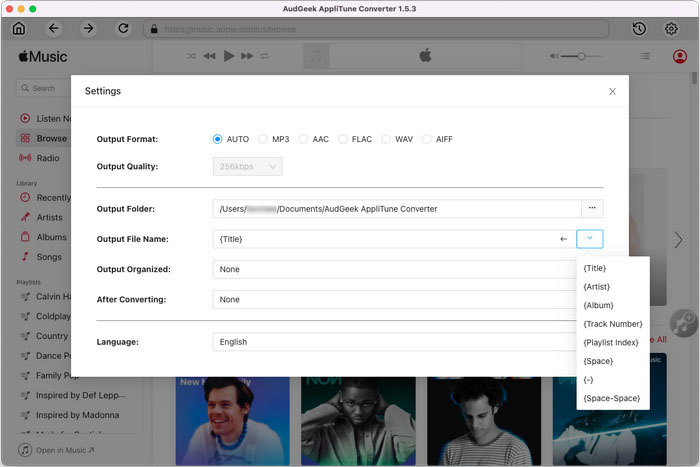700x467 pixels.
Task: Open conversion history clock icon
Action: point(639,29)
